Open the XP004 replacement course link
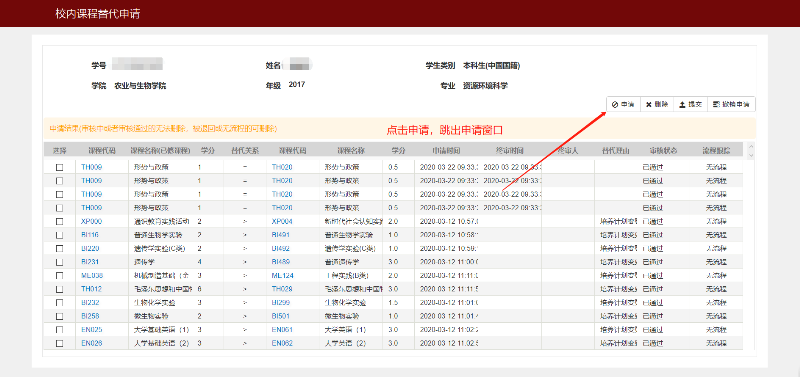800x377 pixels. tap(282, 221)
